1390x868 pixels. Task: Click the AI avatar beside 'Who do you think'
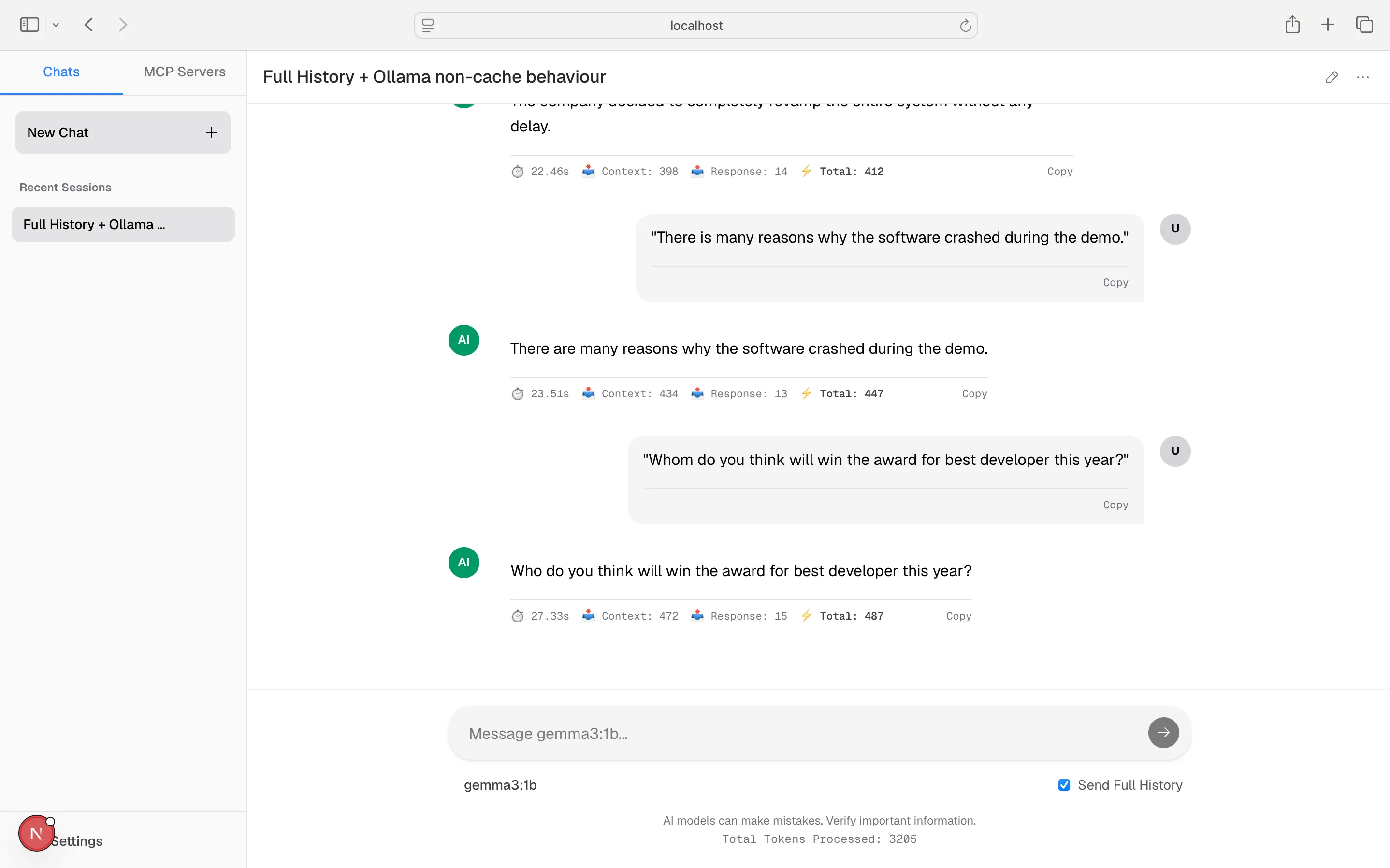pos(463,563)
